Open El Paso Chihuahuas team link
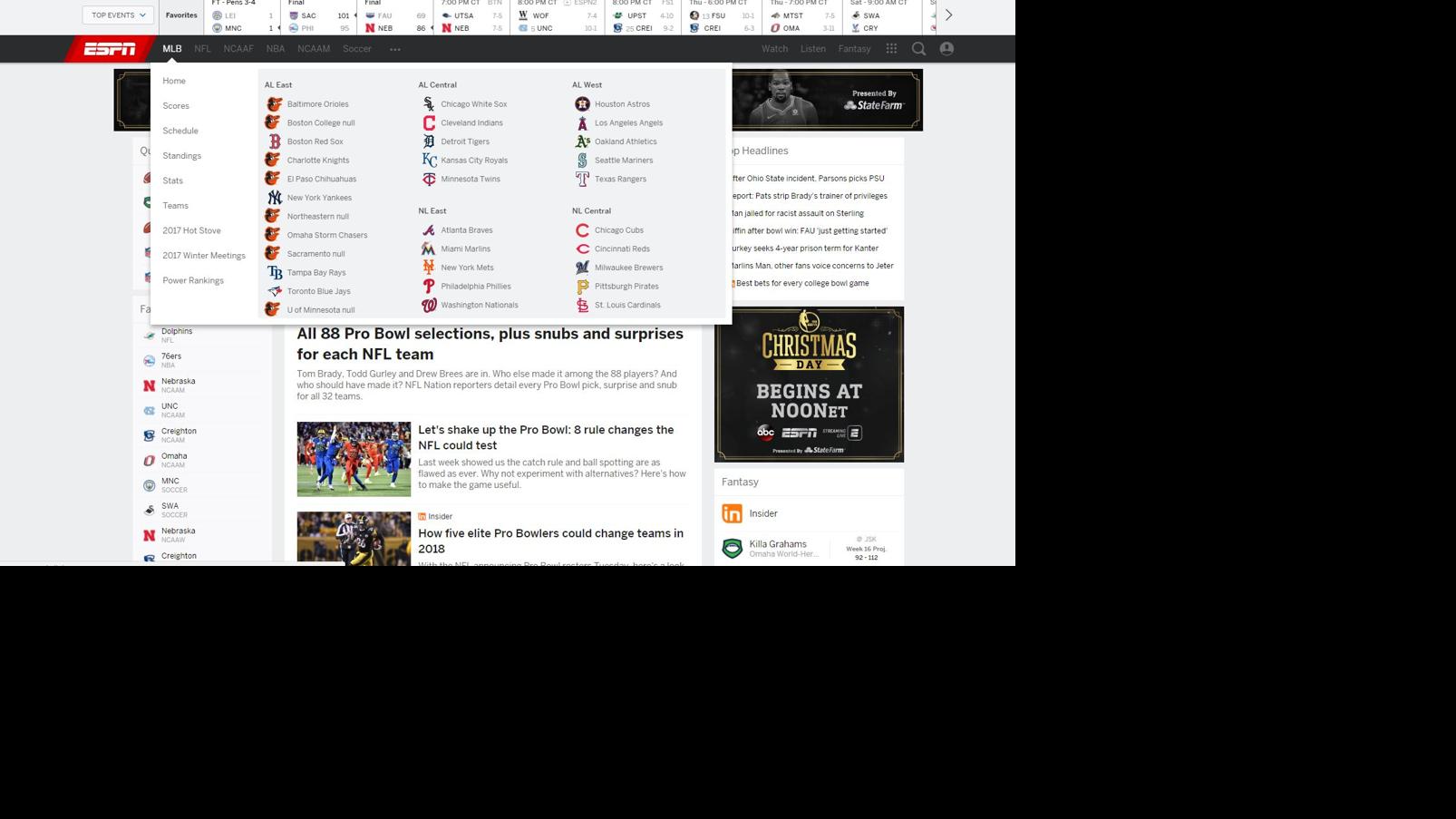 pyautogui.click(x=322, y=179)
